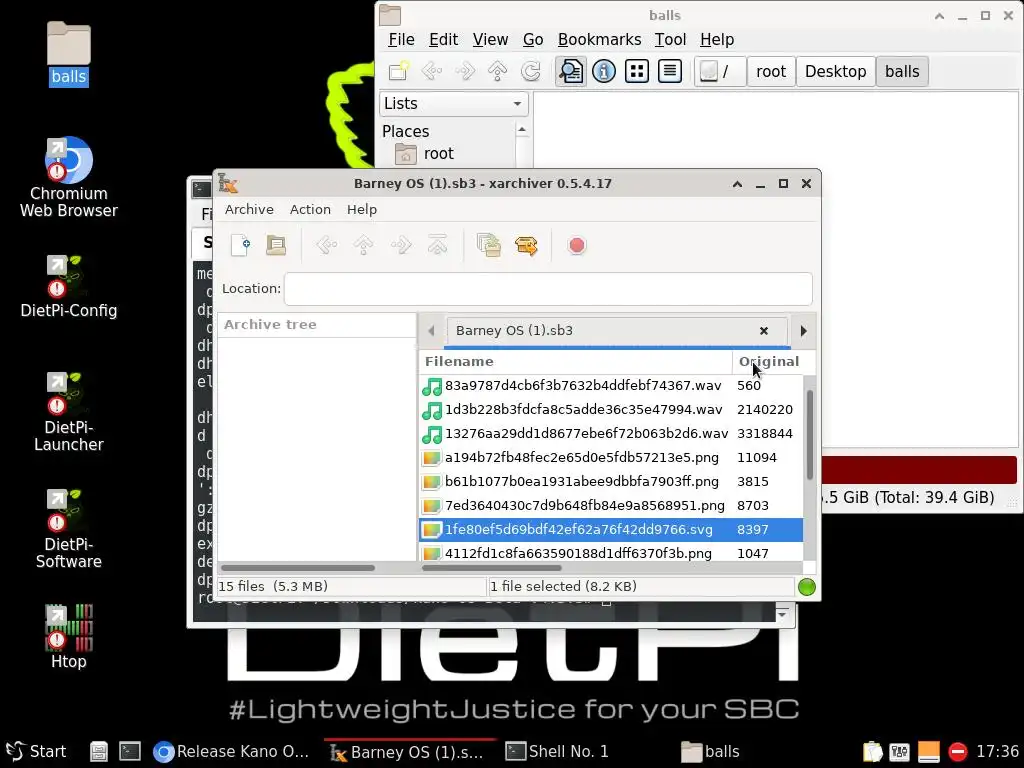
Task: Click the open archive icon in xarchiver
Action: tap(276, 246)
